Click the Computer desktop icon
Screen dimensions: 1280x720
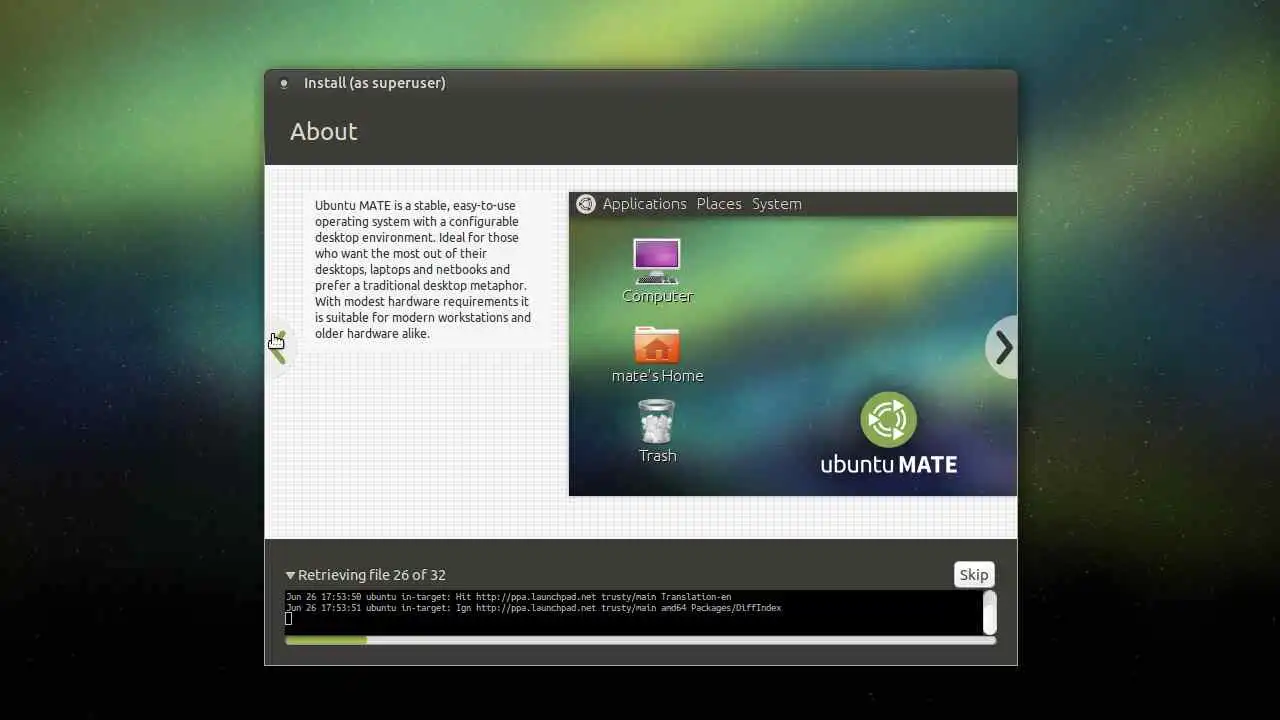pos(657,270)
